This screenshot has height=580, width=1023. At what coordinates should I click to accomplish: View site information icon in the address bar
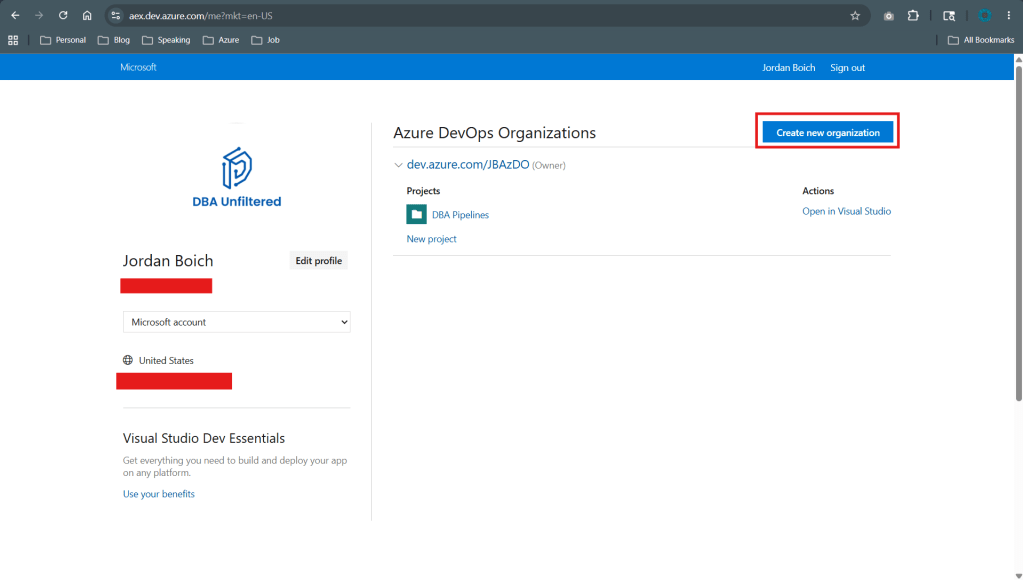pos(115,16)
